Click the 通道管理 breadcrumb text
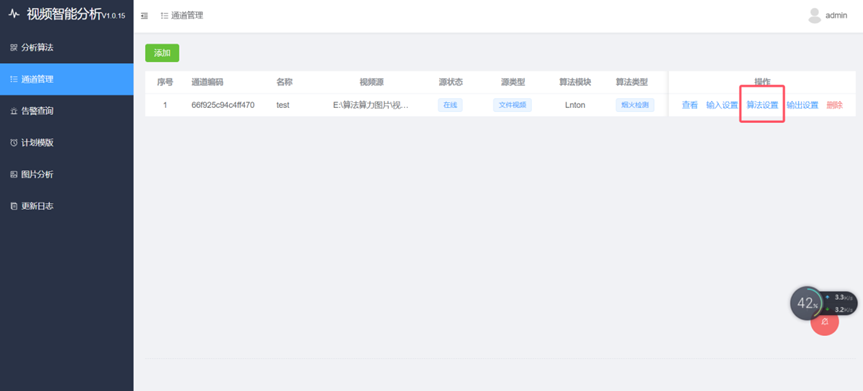863x391 pixels. point(187,15)
